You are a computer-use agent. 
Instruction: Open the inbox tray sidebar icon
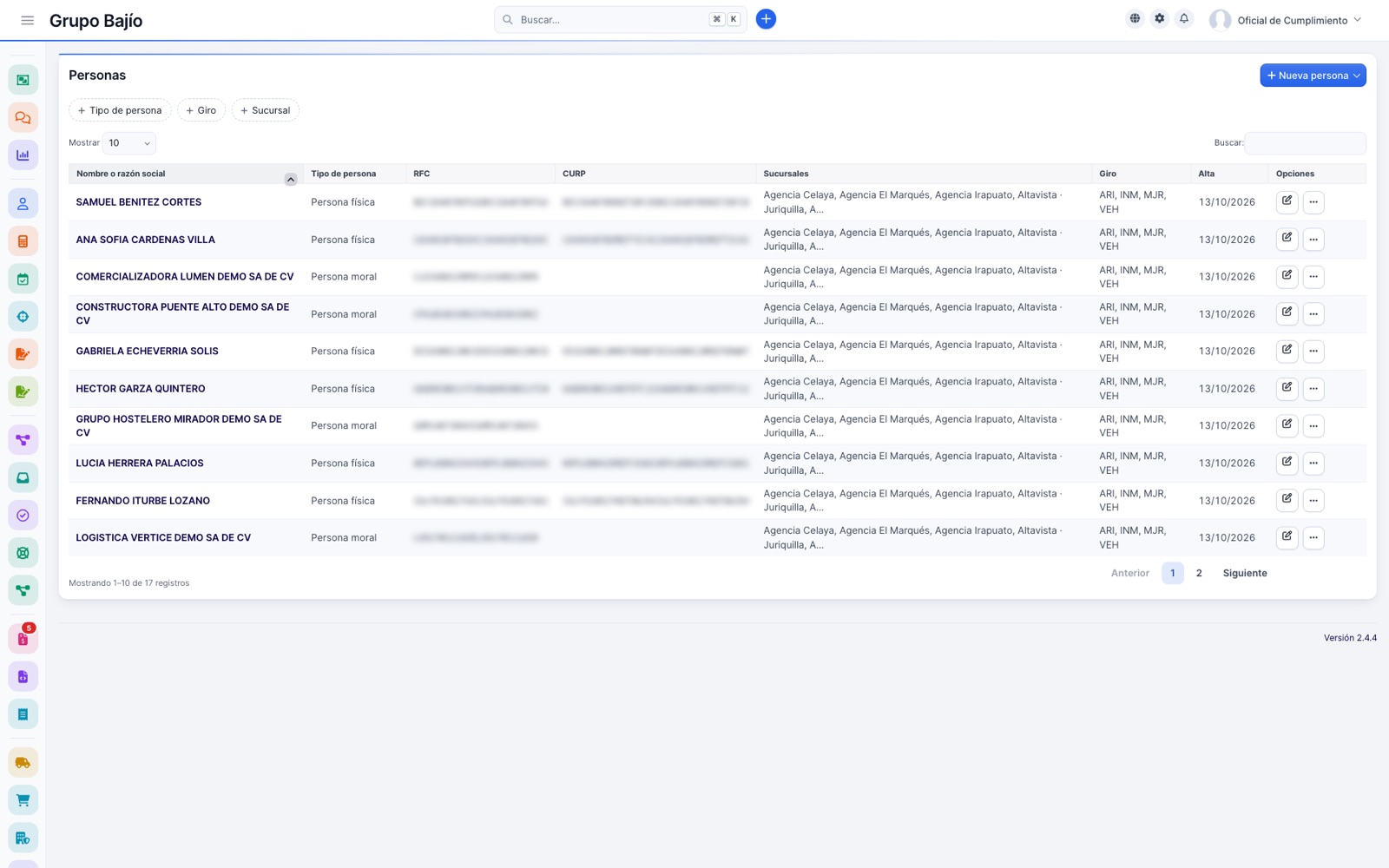point(23,477)
